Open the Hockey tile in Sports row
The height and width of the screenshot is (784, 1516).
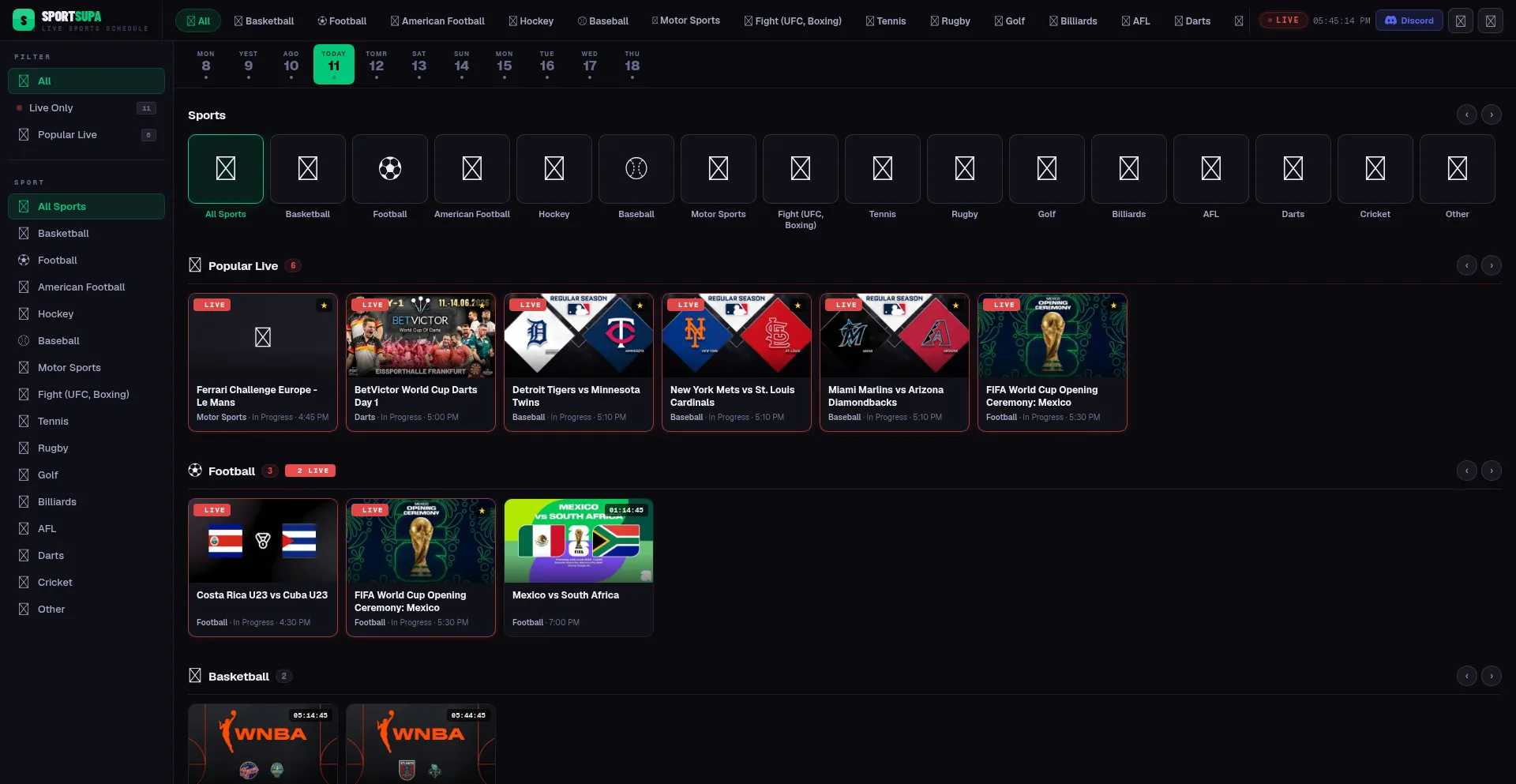pos(554,169)
